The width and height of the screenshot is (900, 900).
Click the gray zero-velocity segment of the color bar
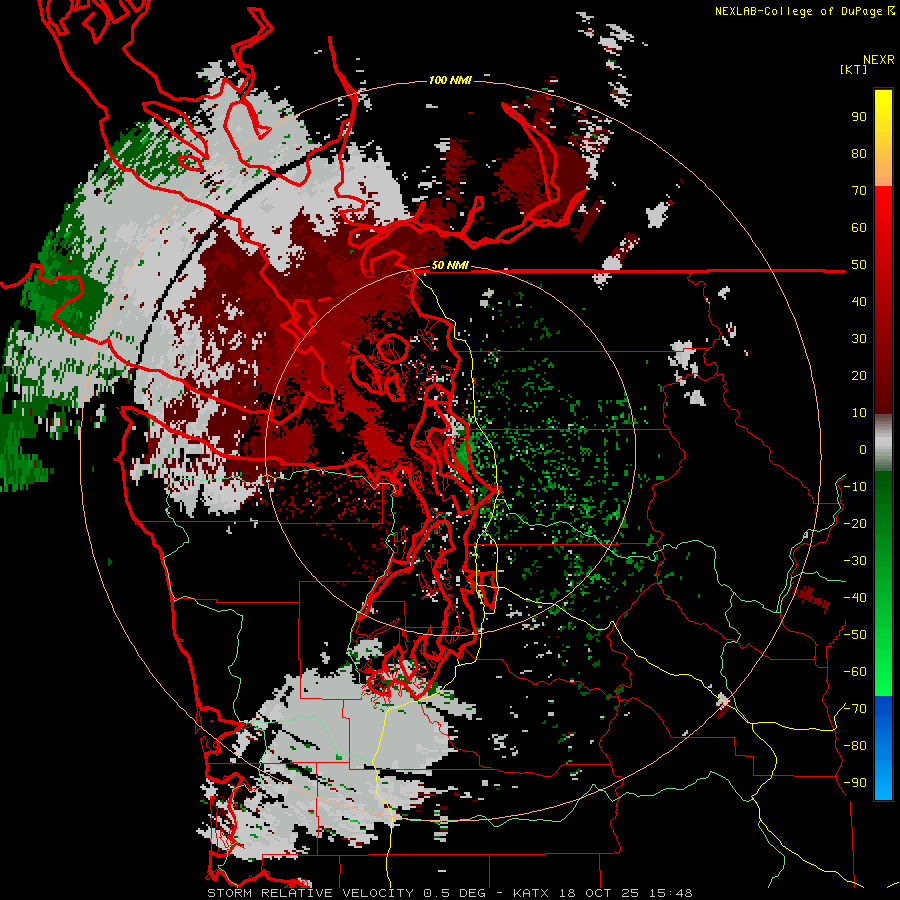883,443
